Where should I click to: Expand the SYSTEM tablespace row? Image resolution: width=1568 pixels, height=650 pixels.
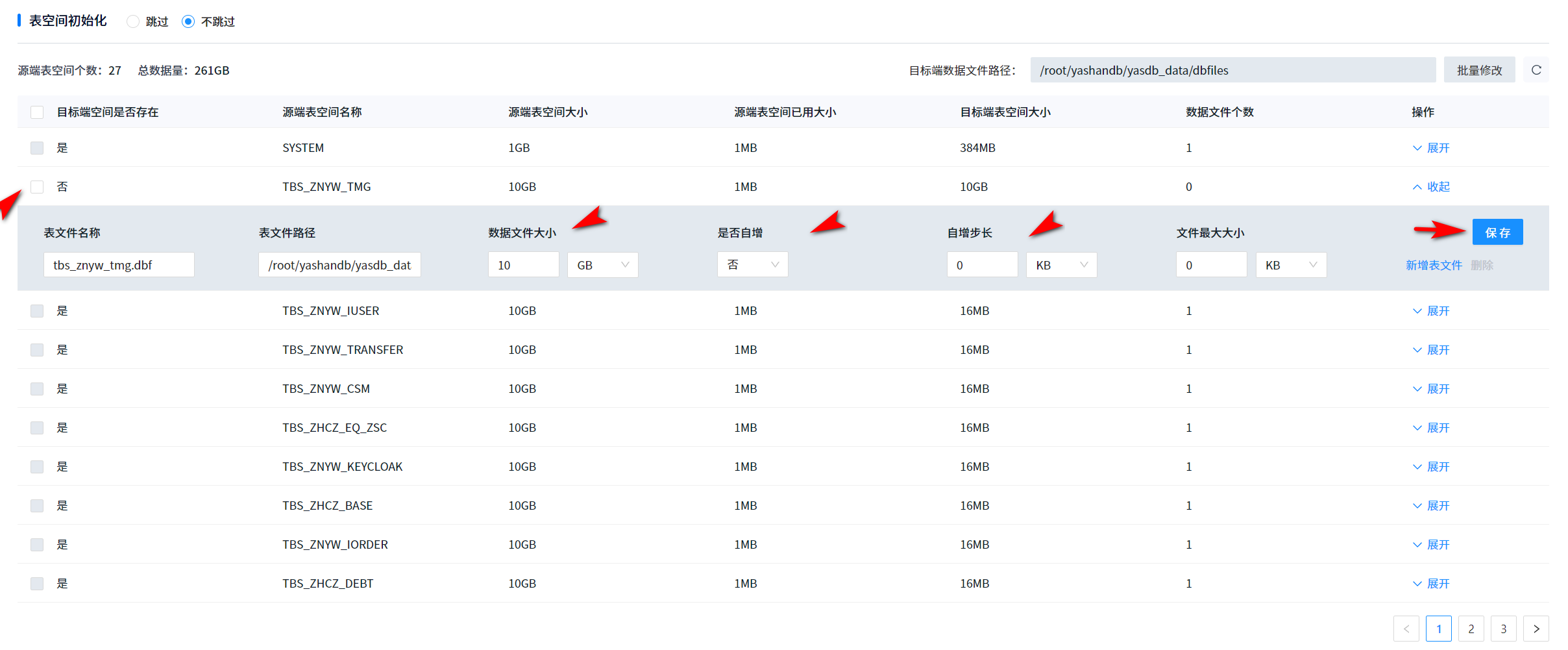click(1431, 148)
